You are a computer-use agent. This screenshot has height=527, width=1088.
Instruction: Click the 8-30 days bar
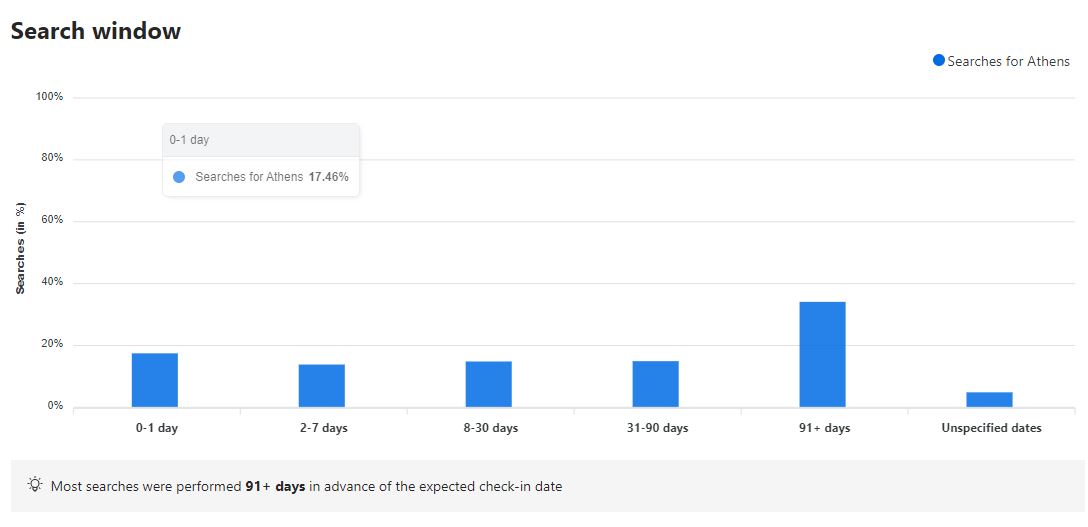(x=488, y=384)
